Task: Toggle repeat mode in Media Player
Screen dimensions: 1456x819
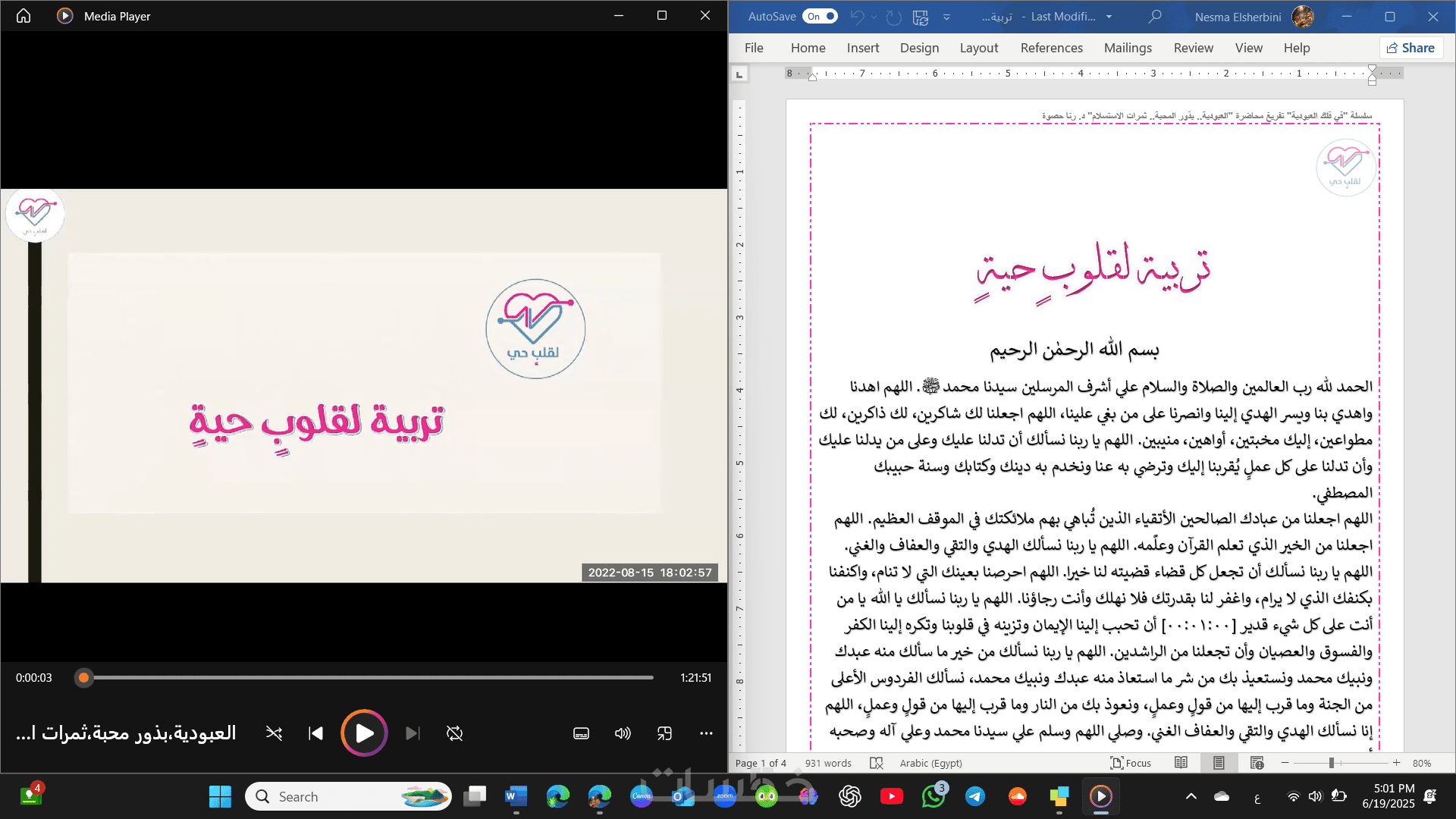Action: [x=454, y=733]
